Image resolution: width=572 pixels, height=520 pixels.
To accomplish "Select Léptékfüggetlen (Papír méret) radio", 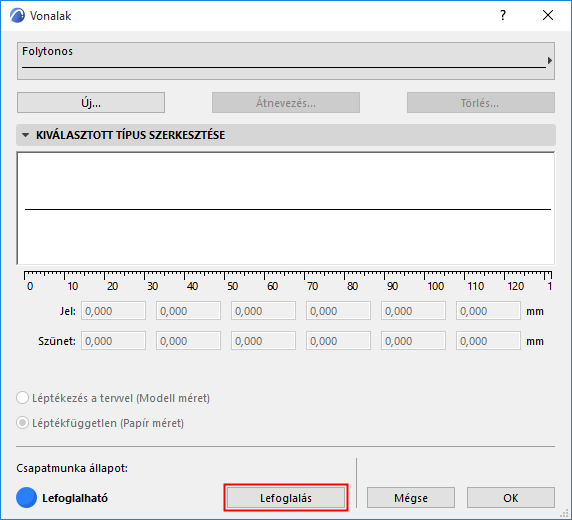I will point(22,423).
